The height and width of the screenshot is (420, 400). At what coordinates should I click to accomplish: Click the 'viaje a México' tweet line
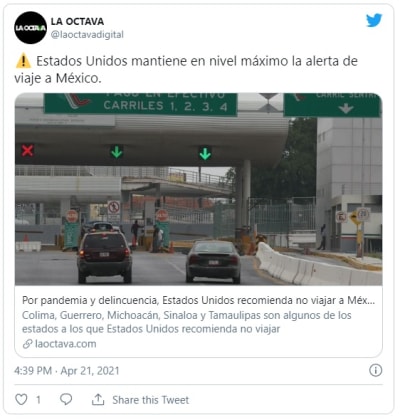pyautogui.click(x=58, y=78)
